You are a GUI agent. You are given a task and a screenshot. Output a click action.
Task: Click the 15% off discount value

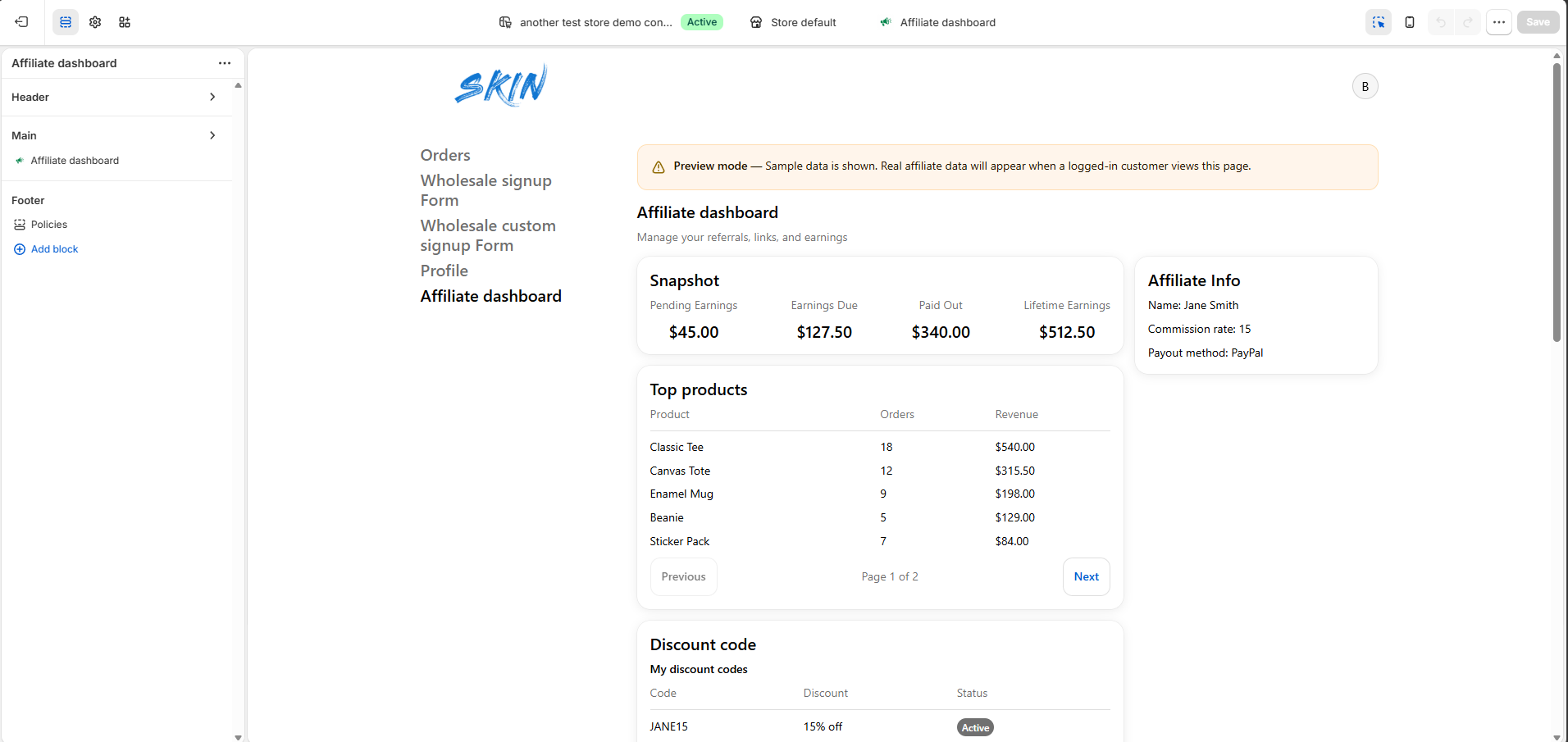click(823, 726)
